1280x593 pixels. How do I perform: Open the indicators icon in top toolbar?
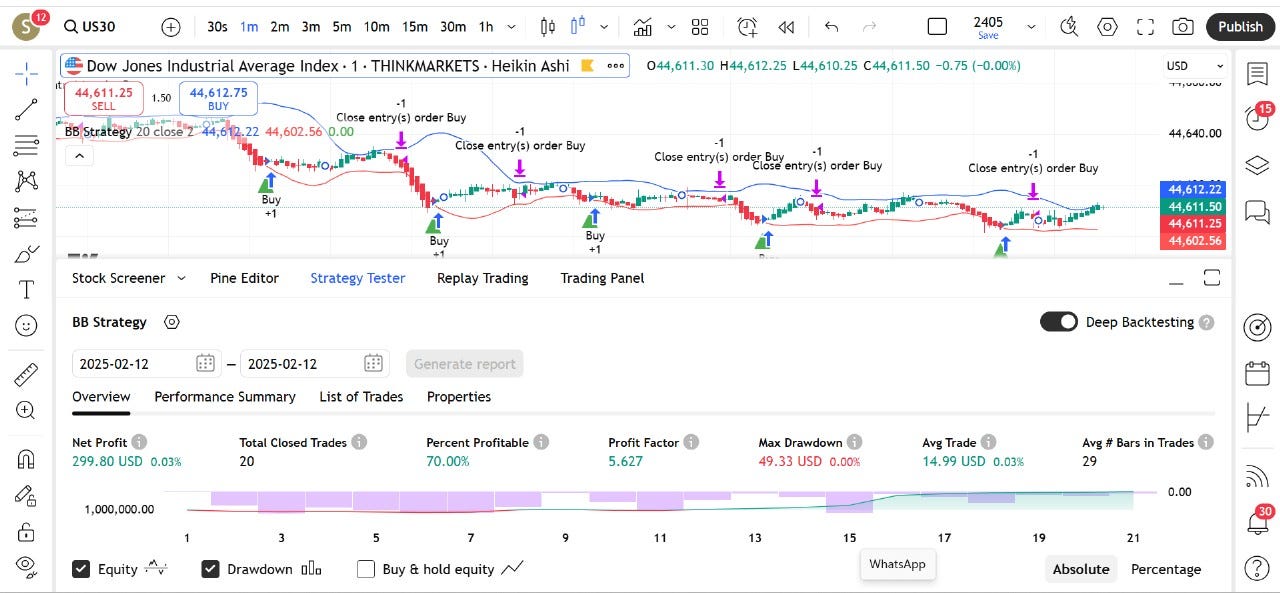tap(643, 27)
